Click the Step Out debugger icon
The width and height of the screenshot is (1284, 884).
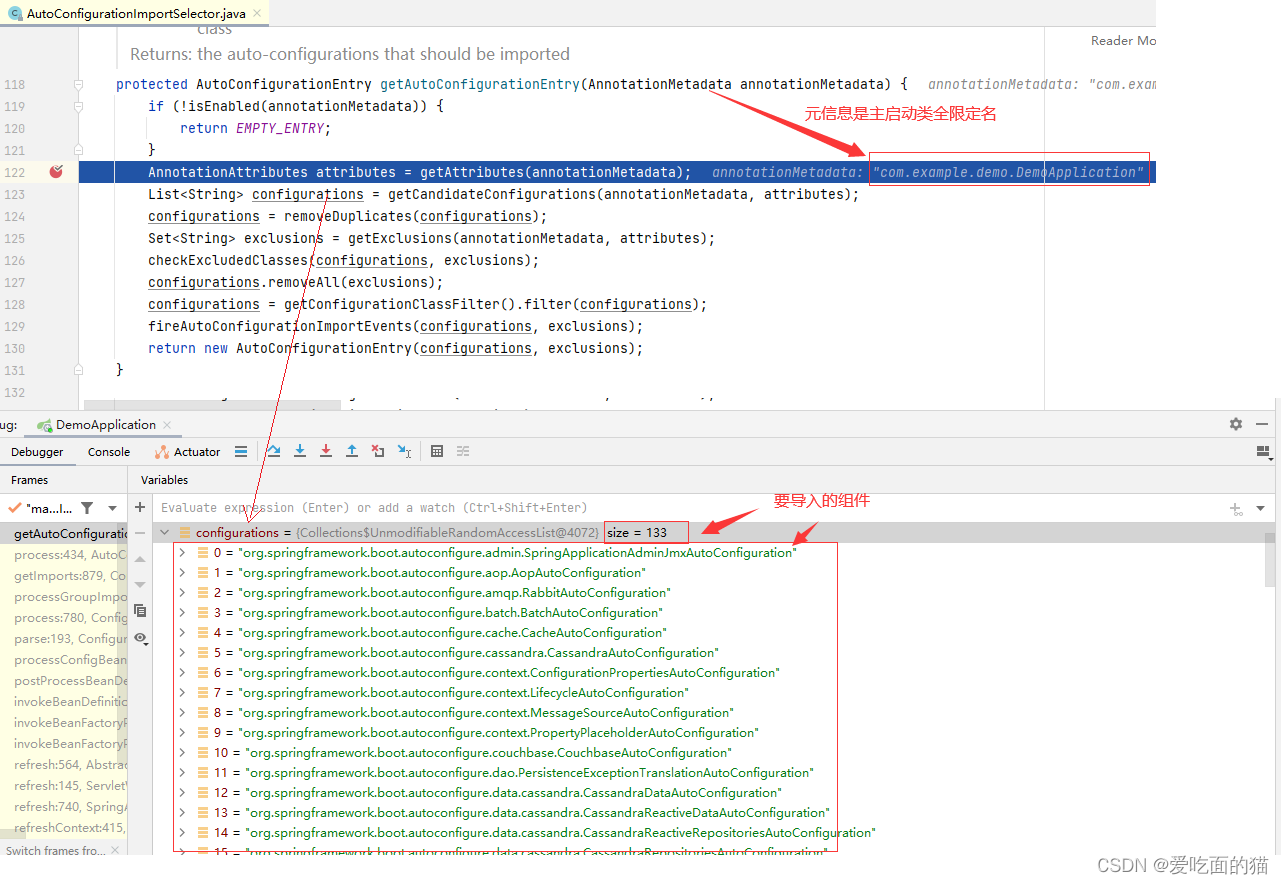351,451
